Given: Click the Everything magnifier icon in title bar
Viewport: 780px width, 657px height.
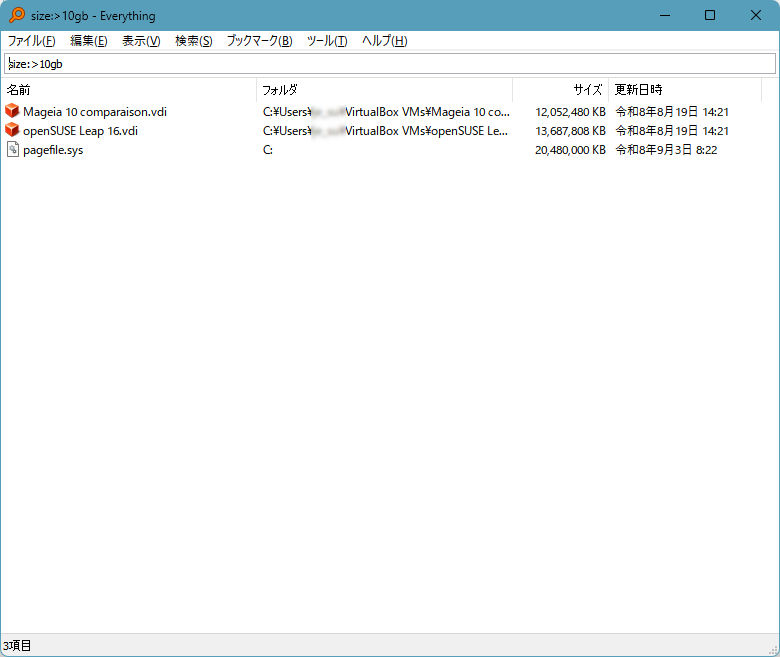Looking at the screenshot, I should (17, 15).
